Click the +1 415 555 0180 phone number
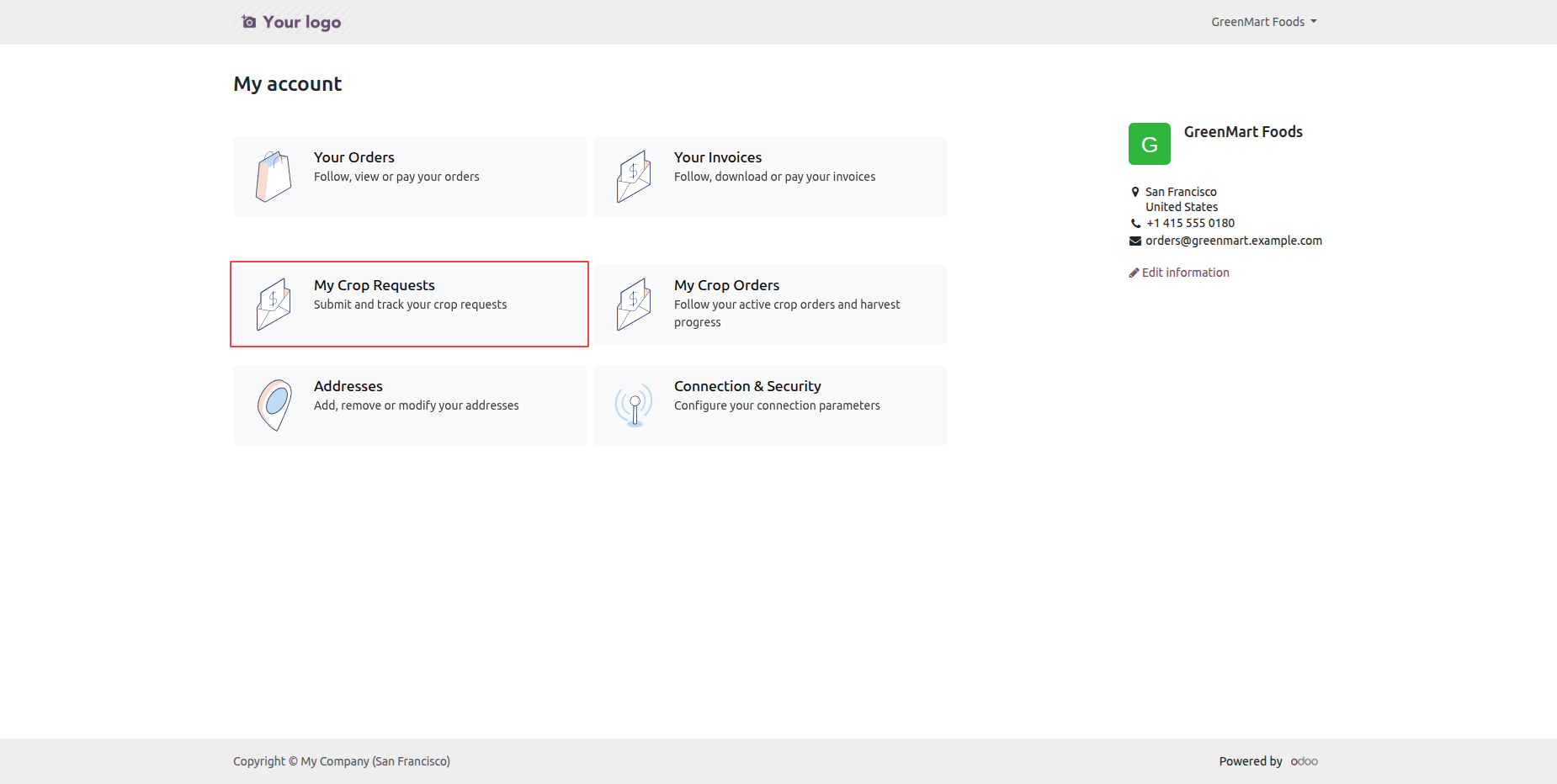 pos(1191,223)
